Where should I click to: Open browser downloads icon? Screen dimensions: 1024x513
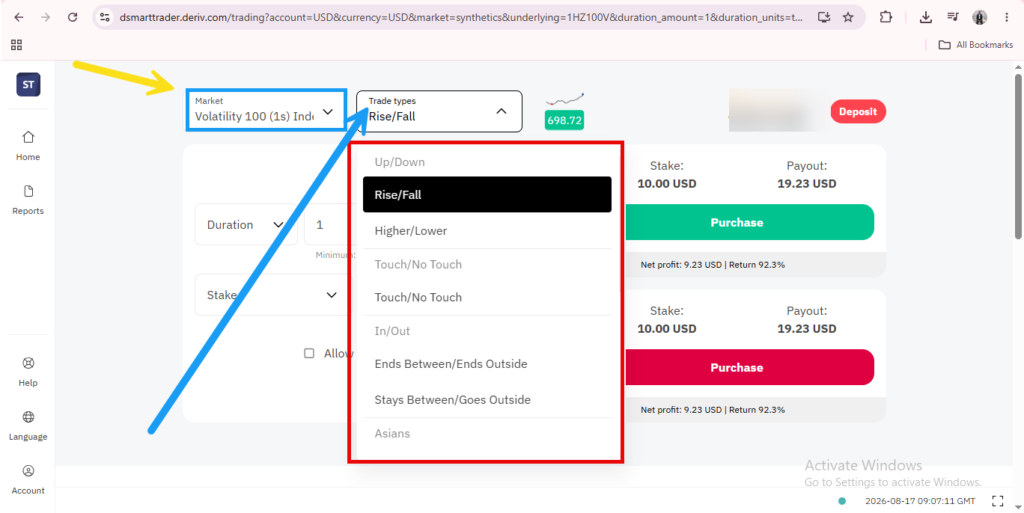tap(925, 18)
